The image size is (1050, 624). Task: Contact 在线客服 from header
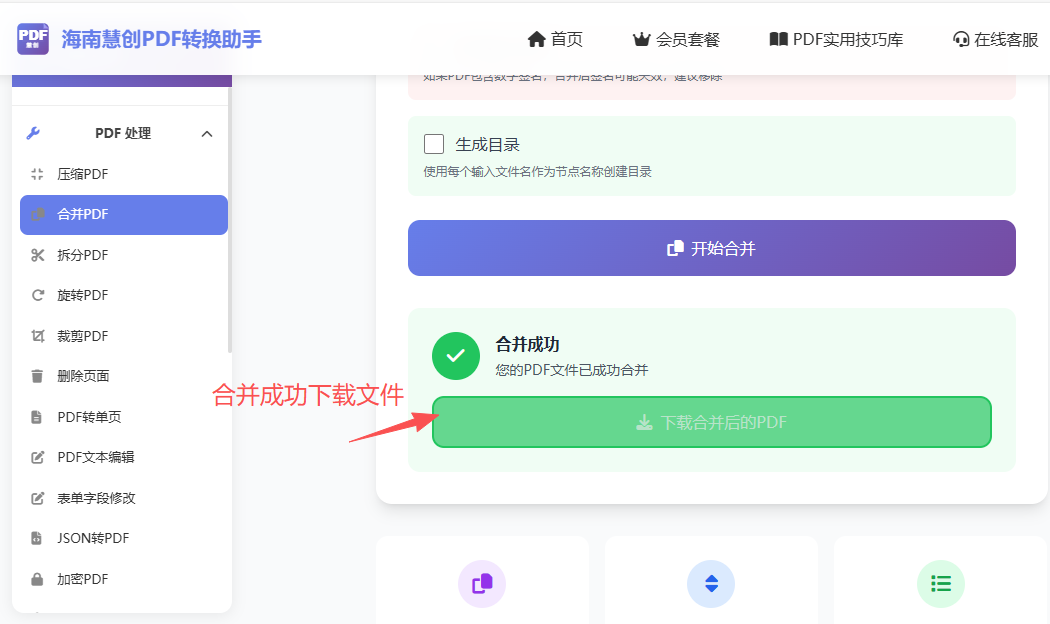pos(995,40)
